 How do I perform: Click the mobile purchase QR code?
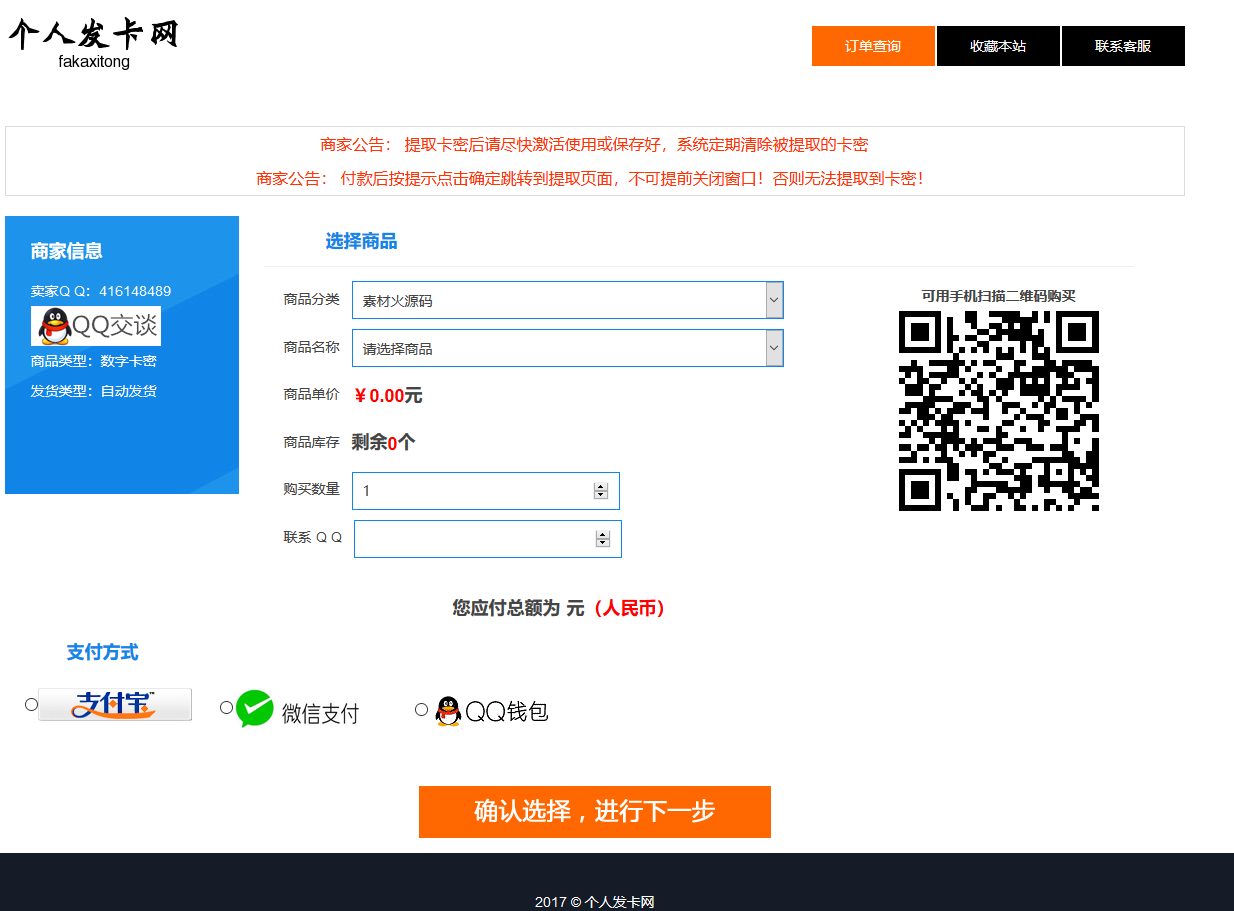pyautogui.click(x=999, y=411)
